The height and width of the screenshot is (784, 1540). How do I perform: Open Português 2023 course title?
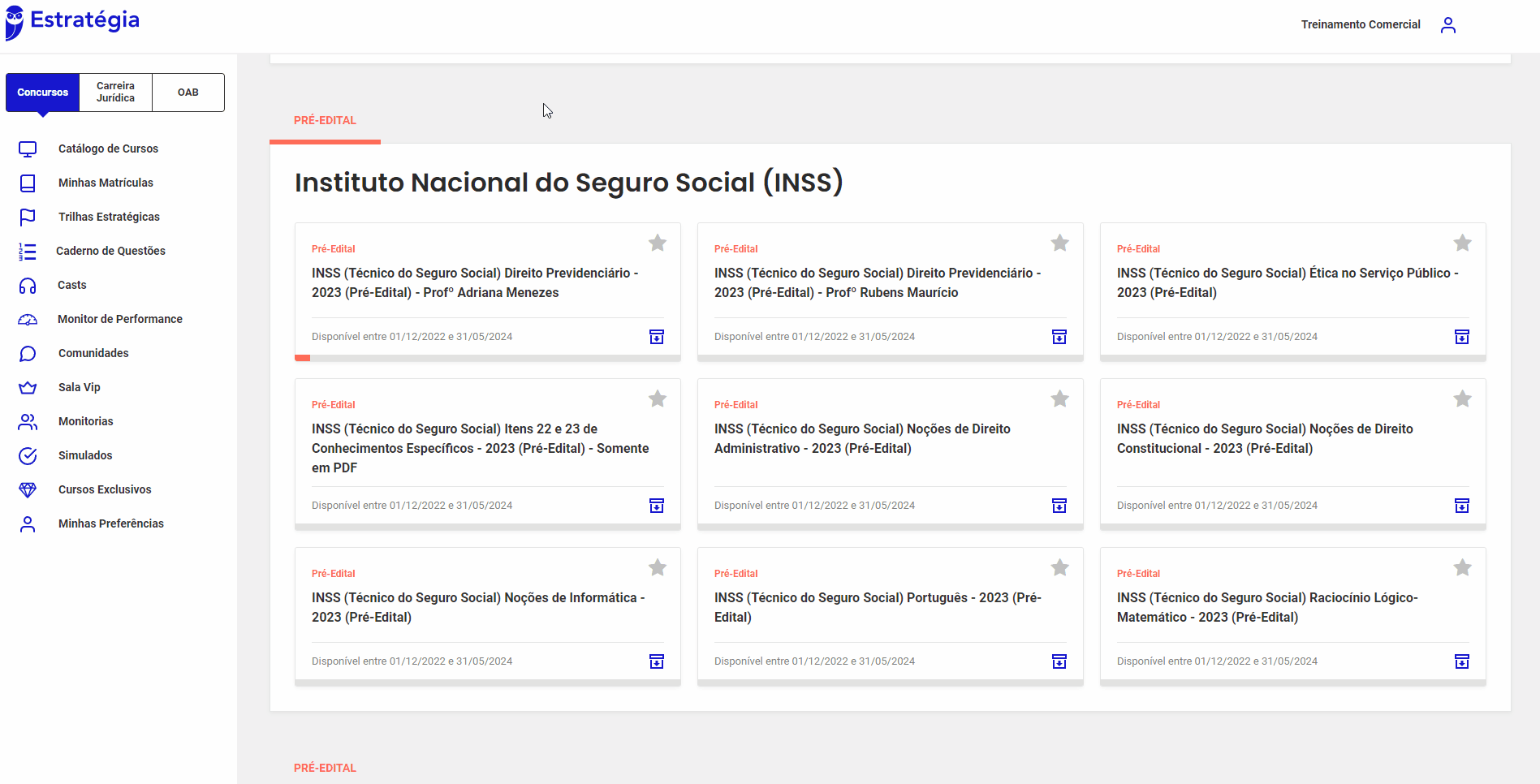878,607
